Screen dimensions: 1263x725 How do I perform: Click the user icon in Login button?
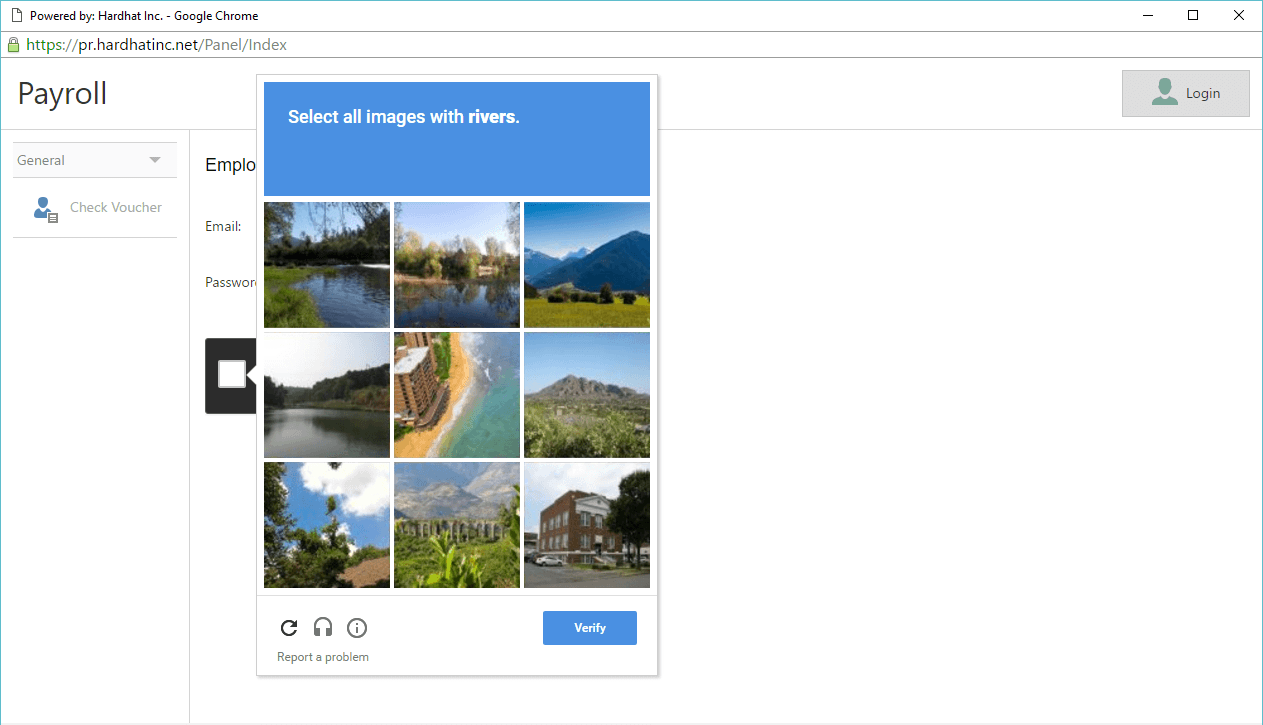pyautogui.click(x=1164, y=93)
